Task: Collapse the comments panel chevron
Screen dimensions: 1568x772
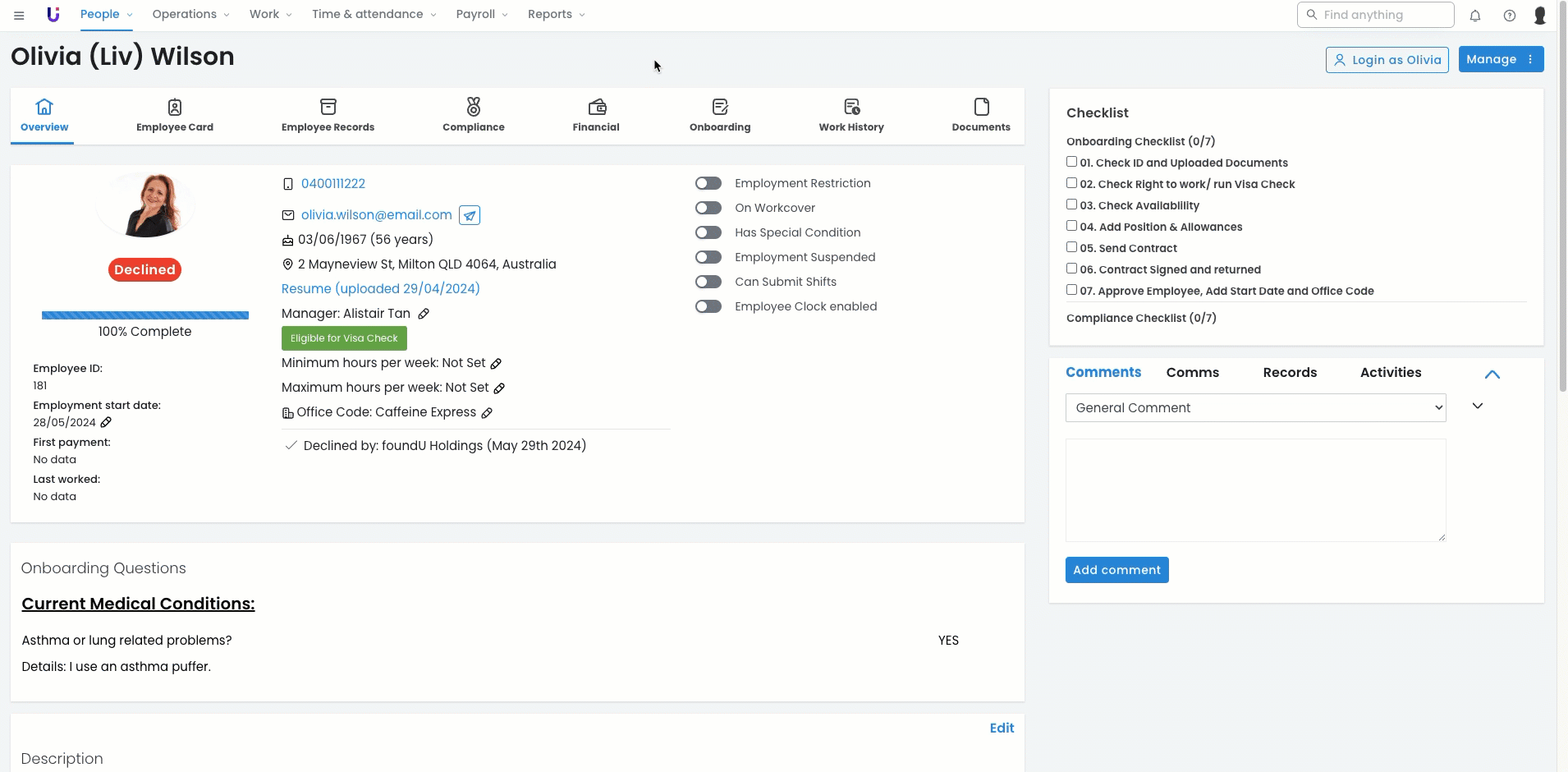Action: 1492,375
